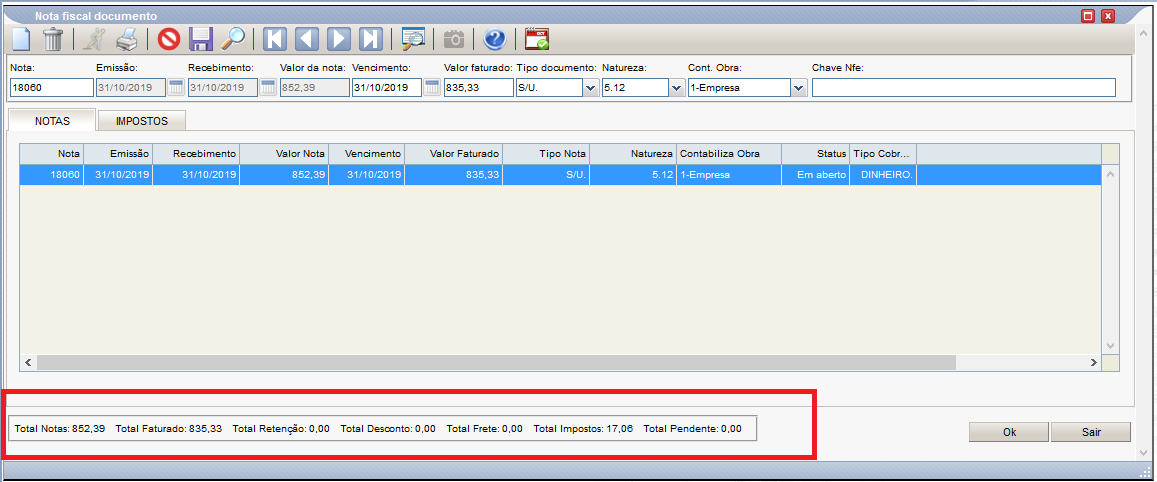The image size is (1157, 482).
Task: Select the Em aberto status cell
Action: coord(815,175)
